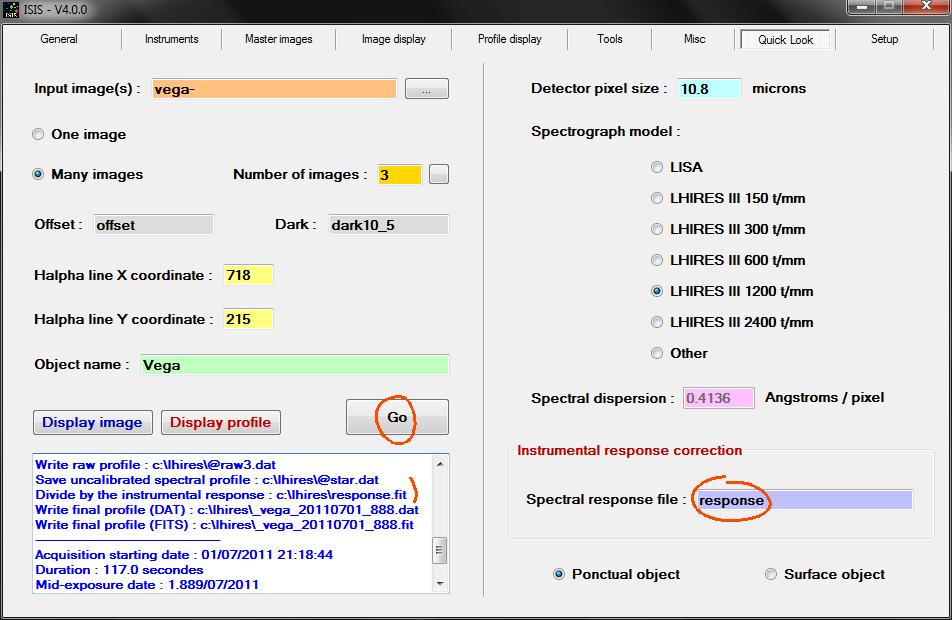
Task: Open the Instruments tab
Action: pyautogui.click(x=171, y=39)
